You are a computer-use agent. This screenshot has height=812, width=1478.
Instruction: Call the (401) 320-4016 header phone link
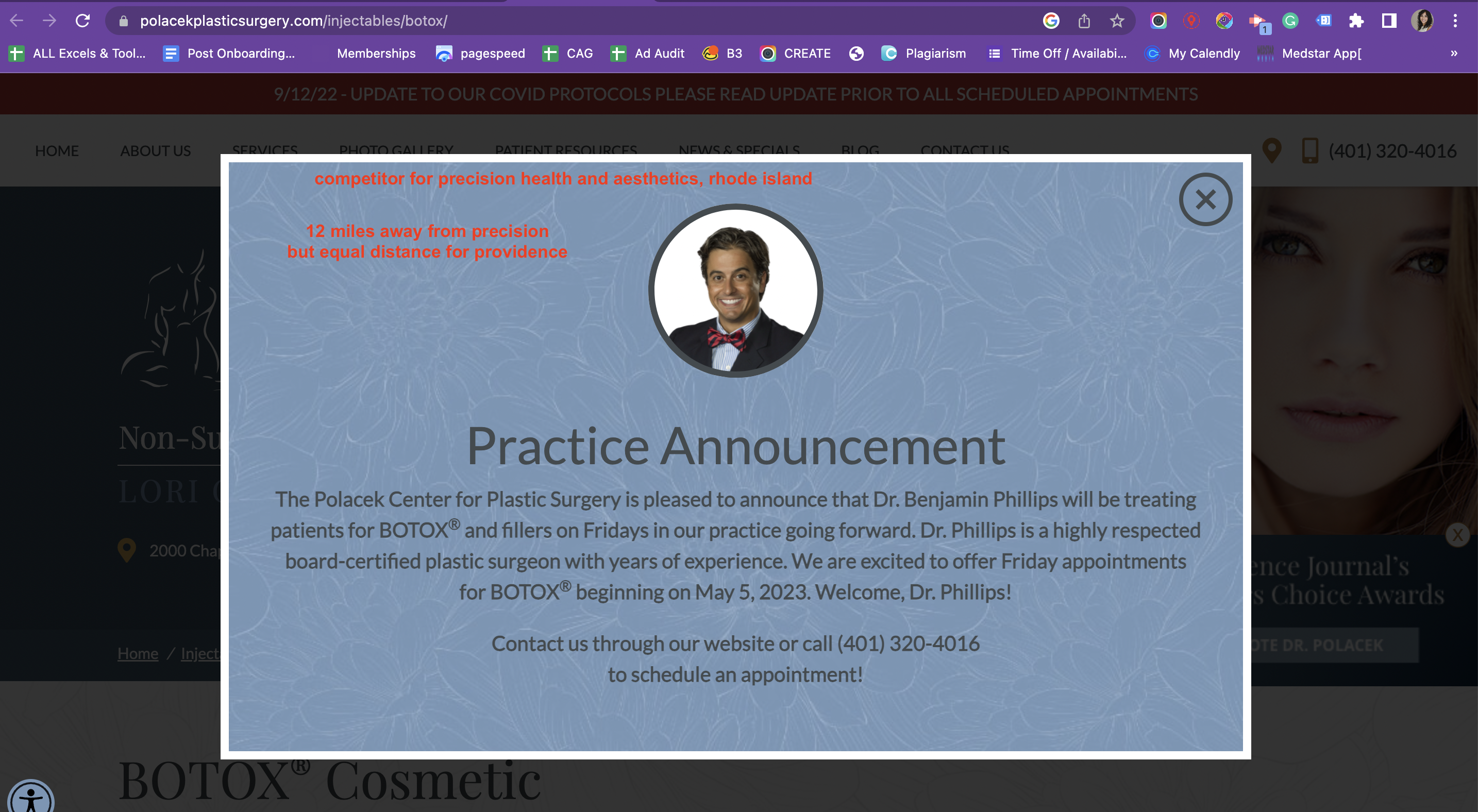(x=1392, y=151)
